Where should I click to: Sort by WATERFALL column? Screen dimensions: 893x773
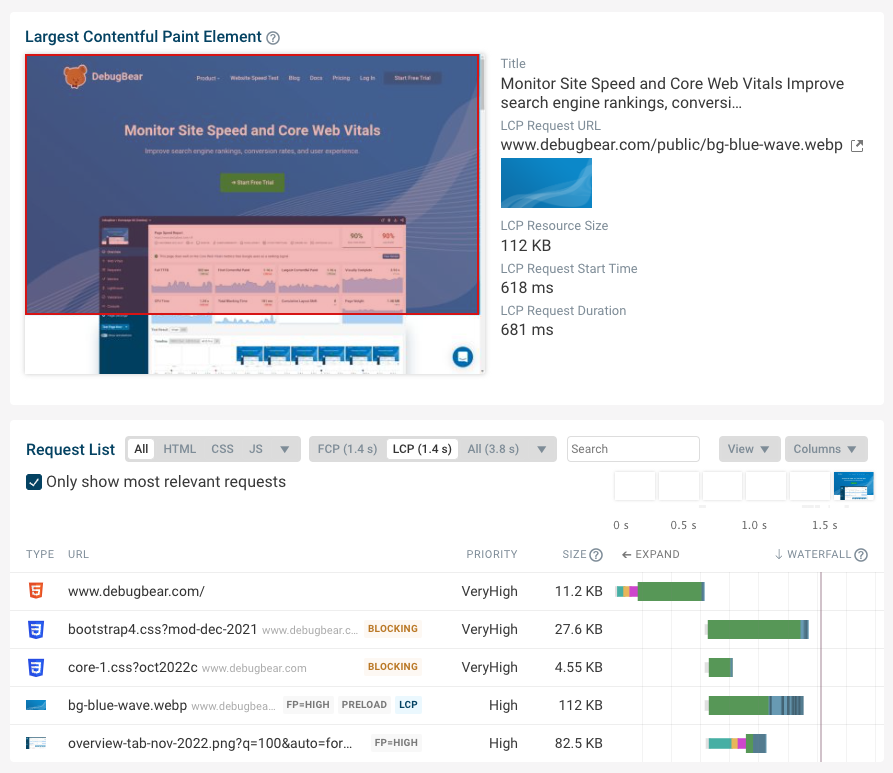pyautogui.click(x=812, y=554)
